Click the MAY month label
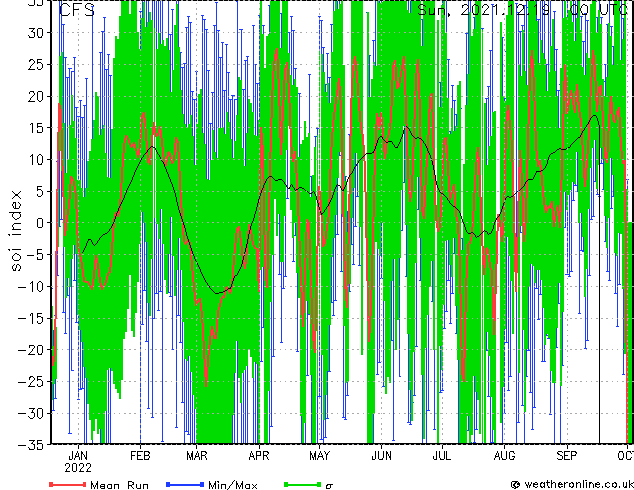This screenshot has width=634, height=490. point(319,456)
